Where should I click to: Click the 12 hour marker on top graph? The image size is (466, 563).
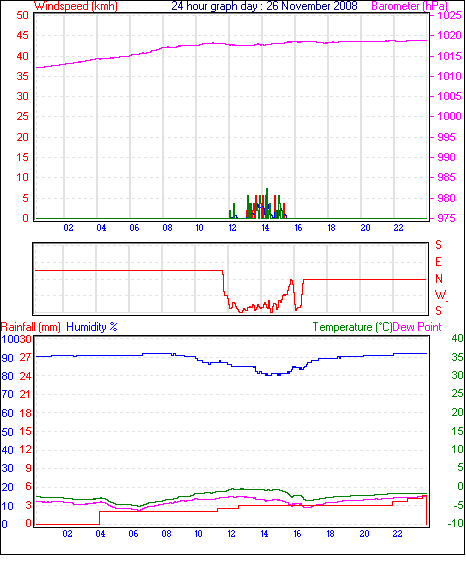coord(232,228)
